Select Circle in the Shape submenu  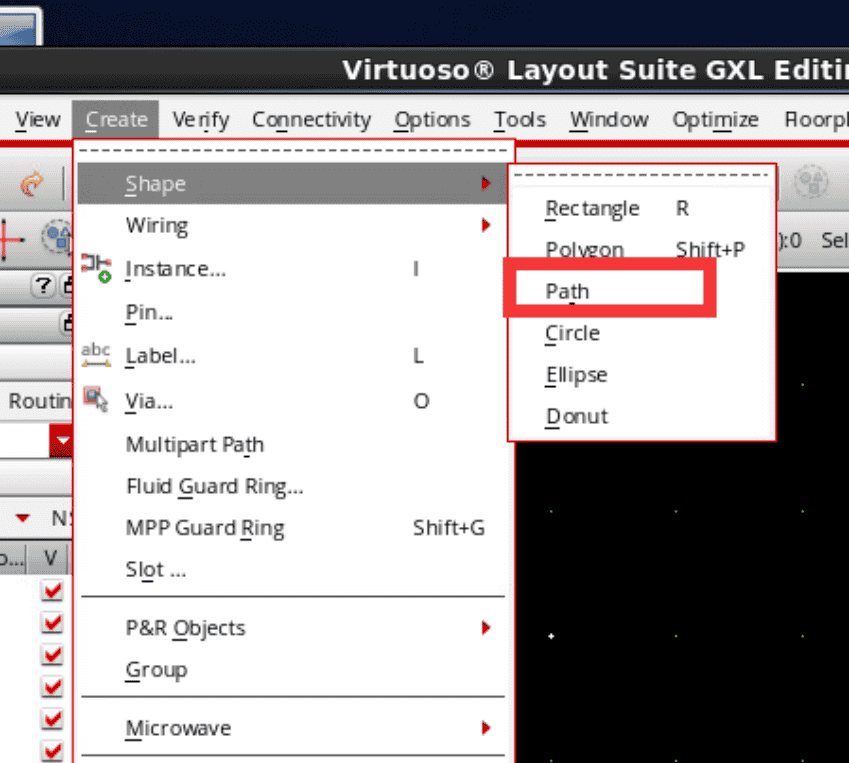click(x=642, y=332)
